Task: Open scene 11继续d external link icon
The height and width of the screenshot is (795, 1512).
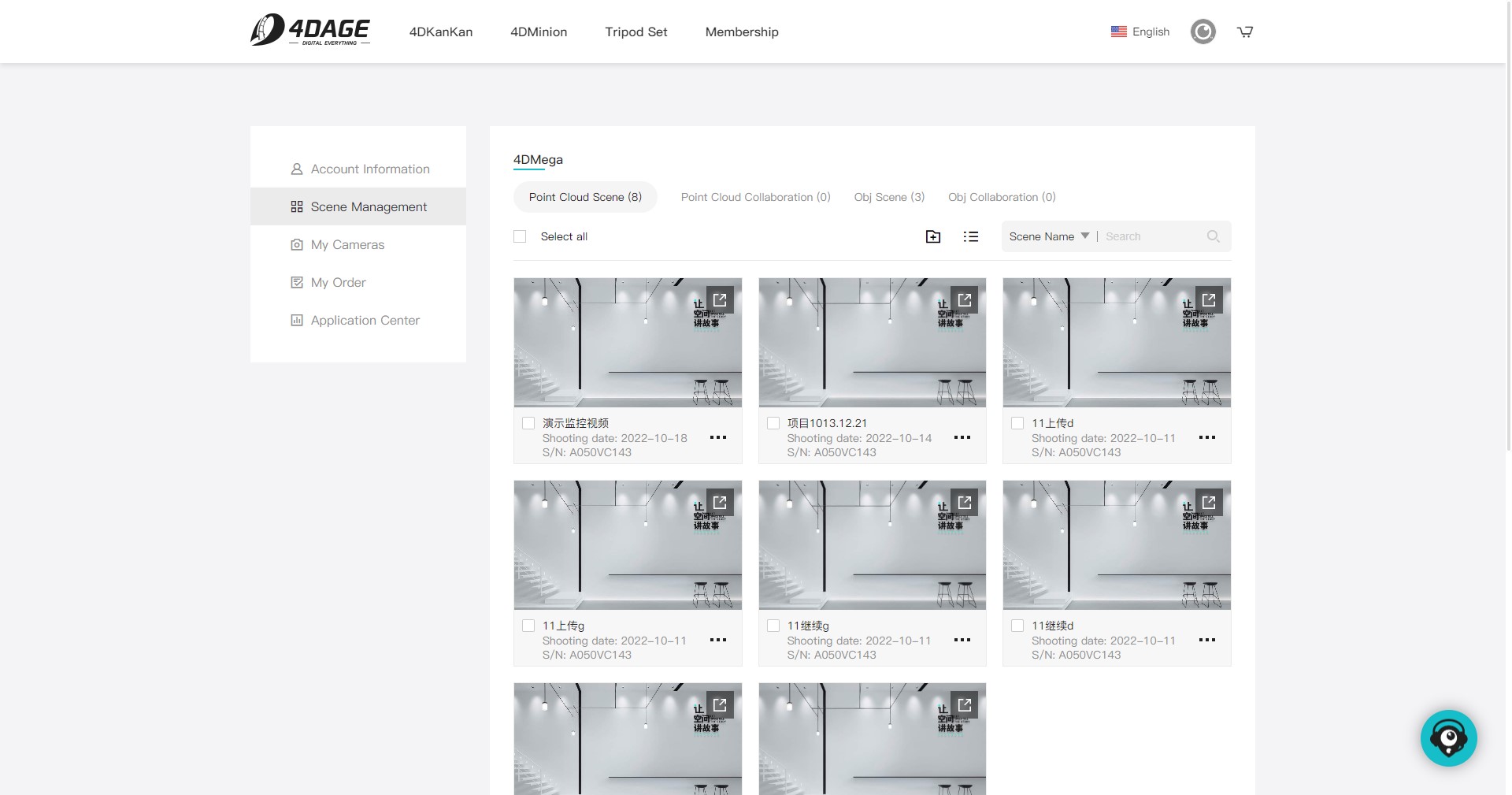Action: point(1209,503)
